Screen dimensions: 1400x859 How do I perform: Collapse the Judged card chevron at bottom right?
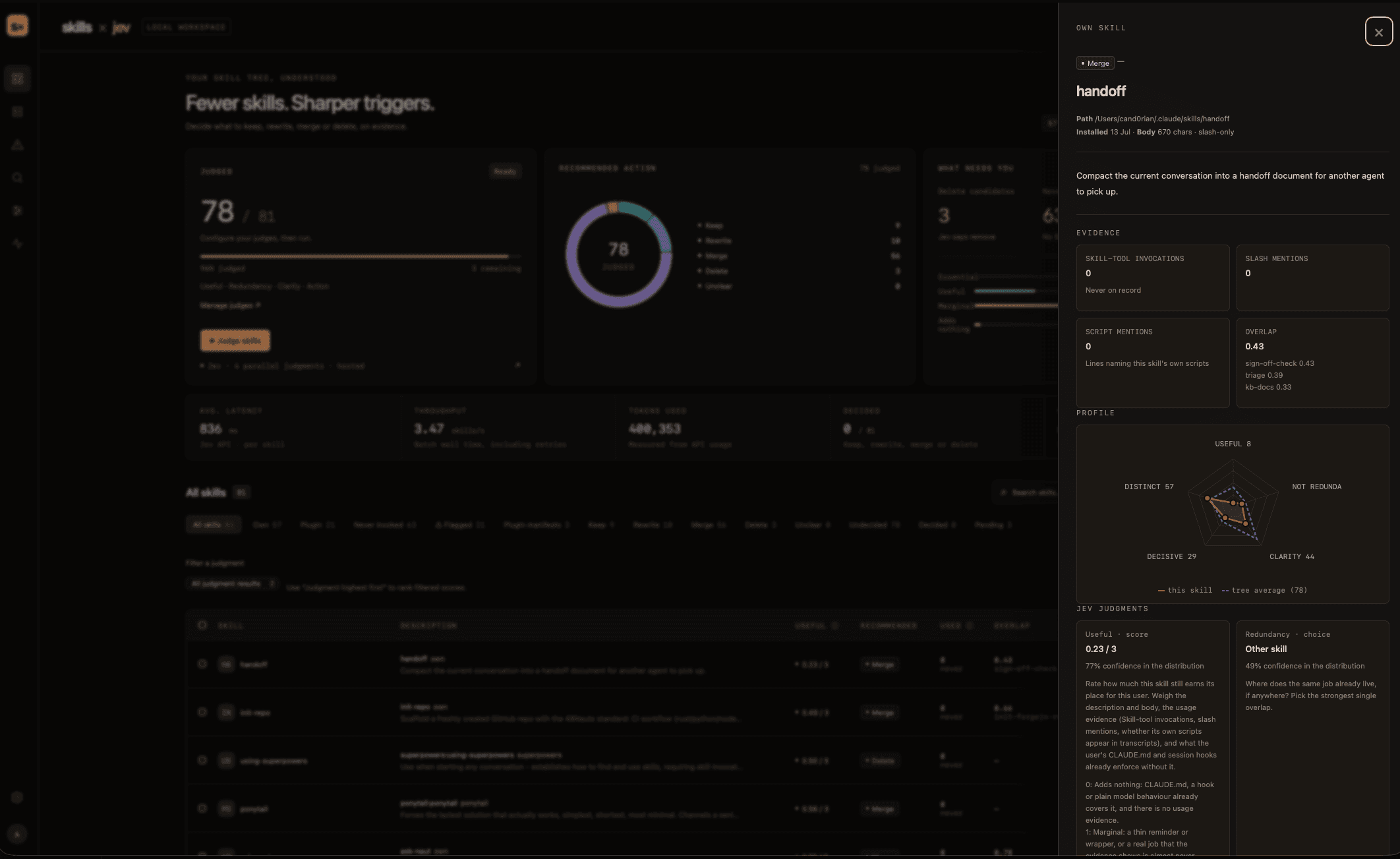pyautogui.click(x=518, y=365)
